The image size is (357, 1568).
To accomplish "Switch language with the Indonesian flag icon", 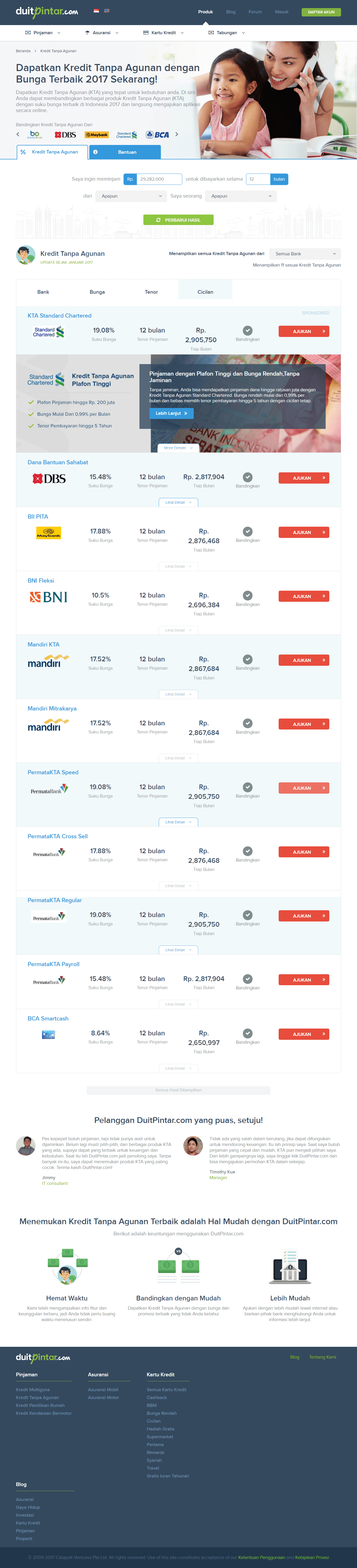I will click(96, 11).
